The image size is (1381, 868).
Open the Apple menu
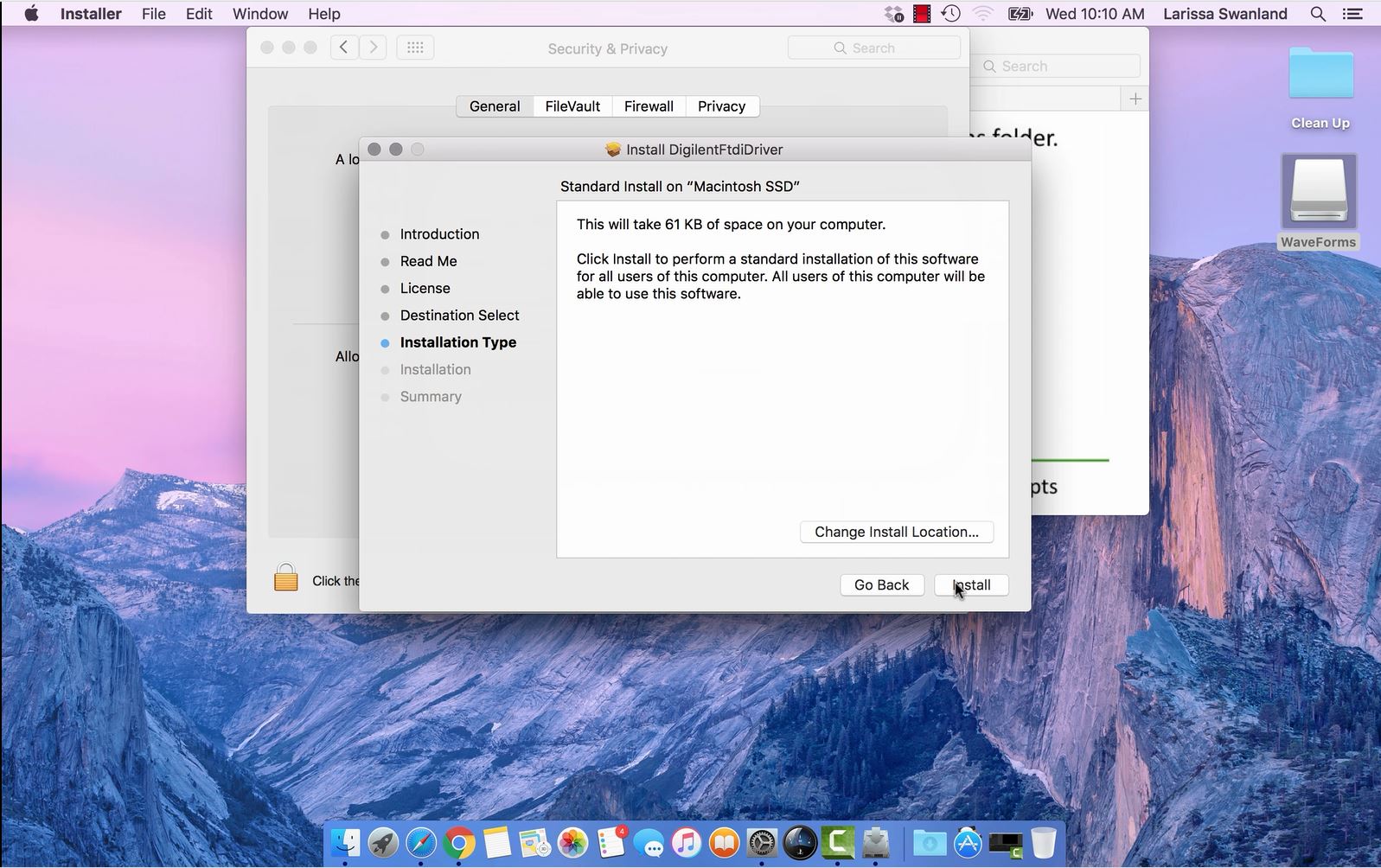pyautogui.click(x=31, y=14)
